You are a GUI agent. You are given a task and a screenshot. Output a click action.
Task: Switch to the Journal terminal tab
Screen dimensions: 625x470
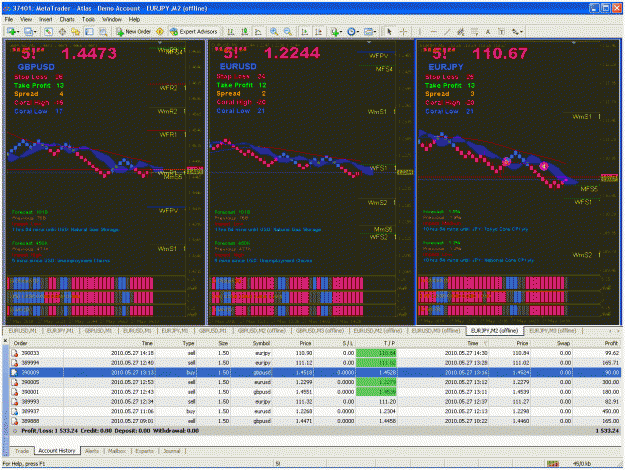coord(172,451)
